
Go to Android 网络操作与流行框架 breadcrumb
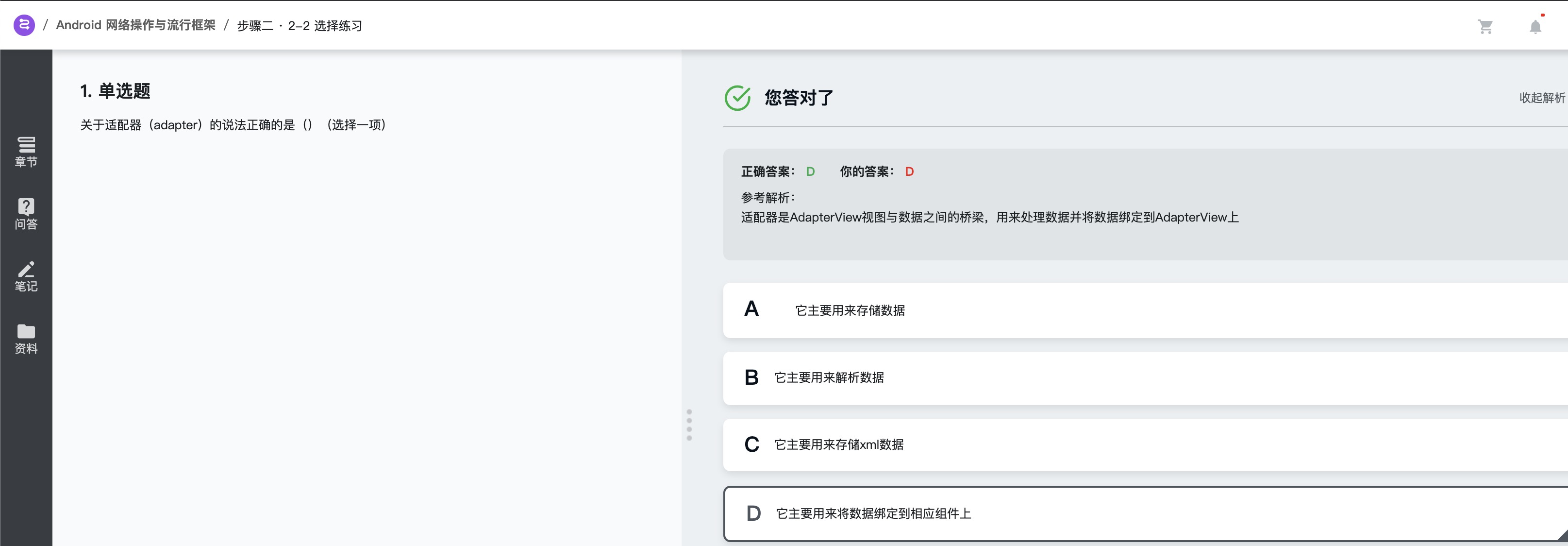point(136,25)
